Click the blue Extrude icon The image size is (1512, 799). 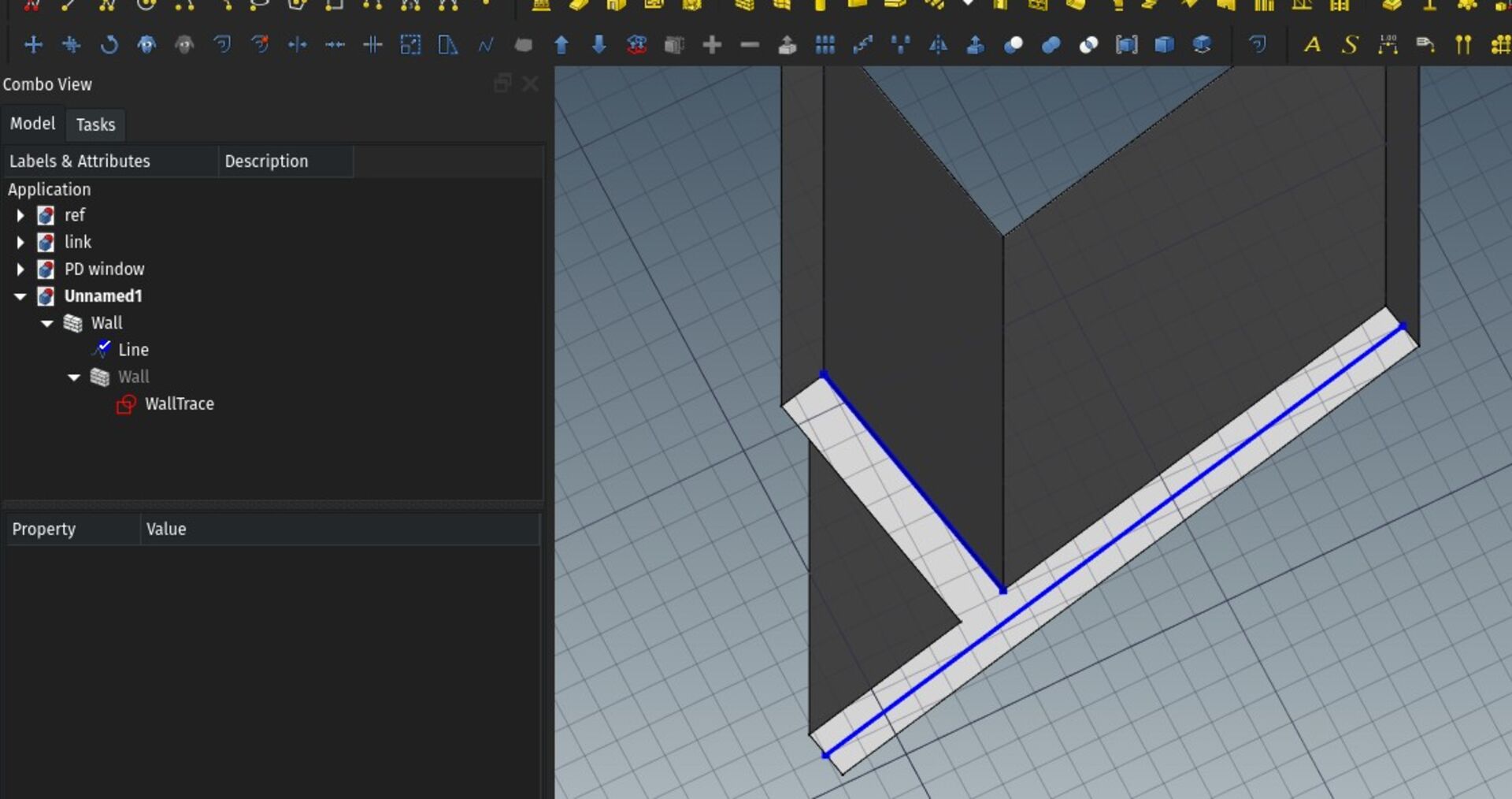(976, 45)
